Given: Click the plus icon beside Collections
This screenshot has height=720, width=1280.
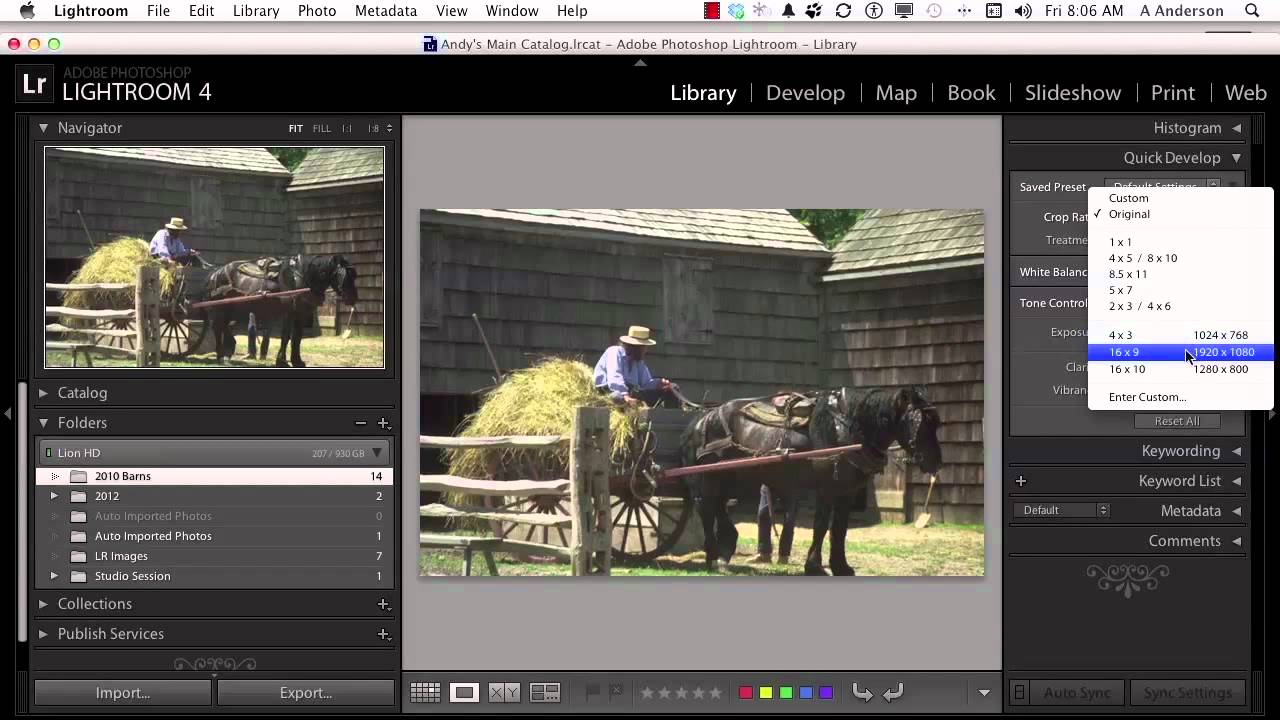Looking at the screenshot, I should 383,604.
